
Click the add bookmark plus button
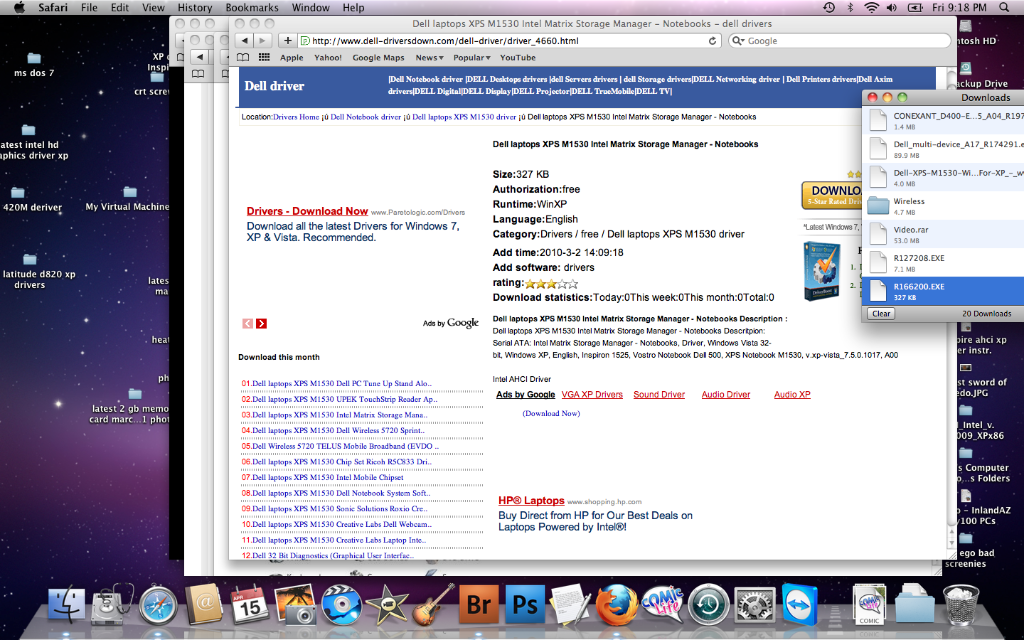coord(287,40)
